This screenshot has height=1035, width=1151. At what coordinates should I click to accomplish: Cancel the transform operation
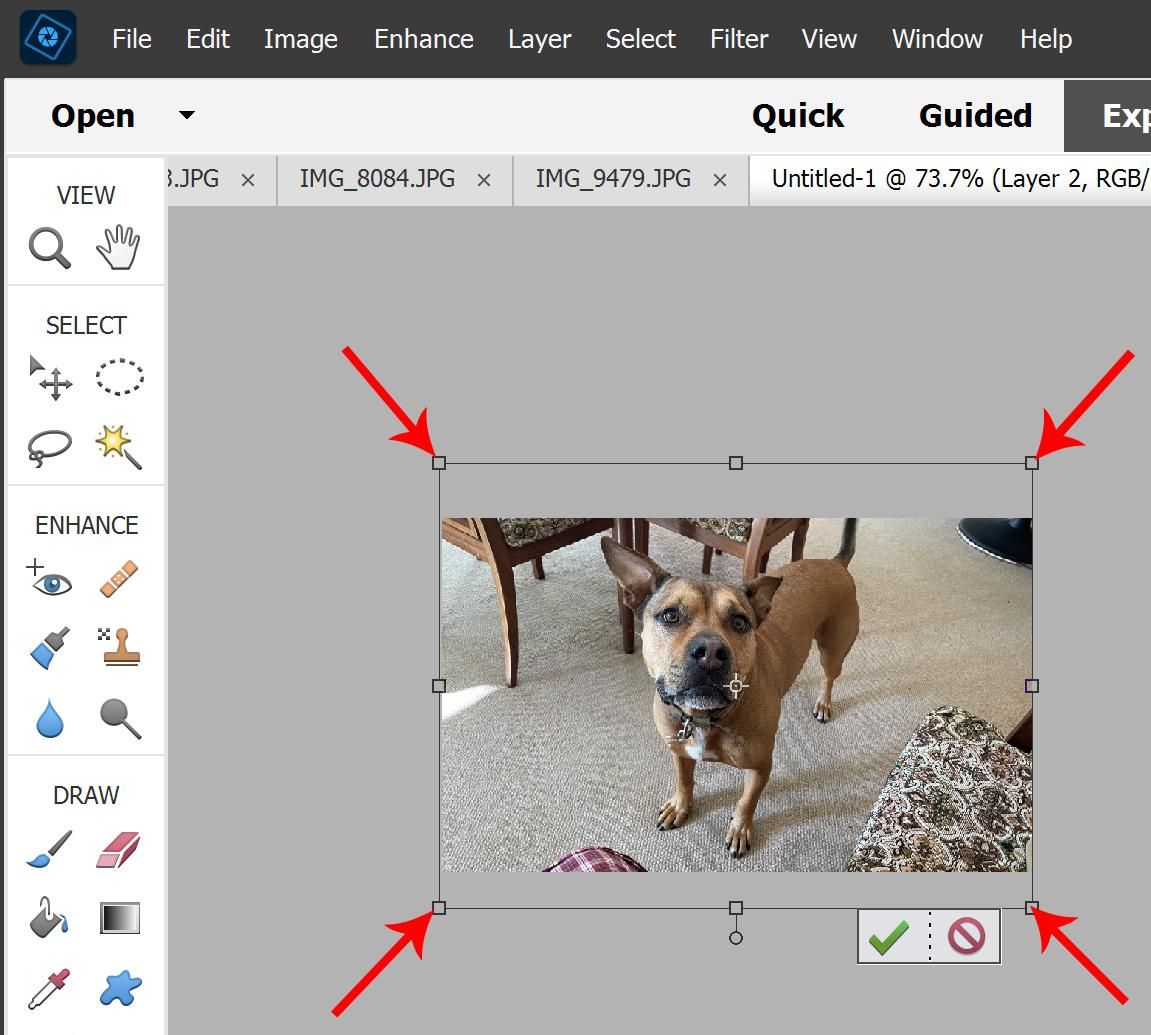click(x=967, y=935)
